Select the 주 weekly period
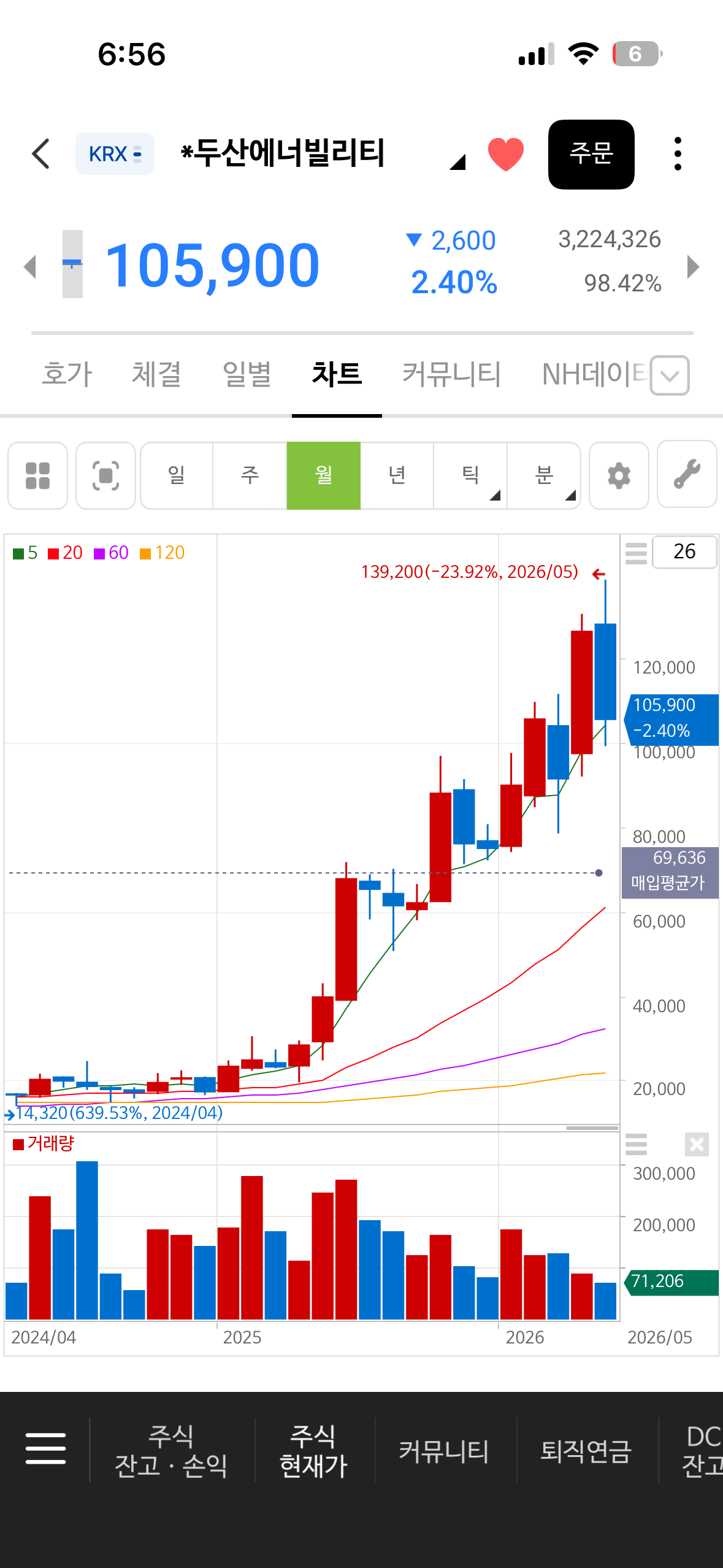The width and height of the screenshot is (723, 1568). [x=250, y=475]
